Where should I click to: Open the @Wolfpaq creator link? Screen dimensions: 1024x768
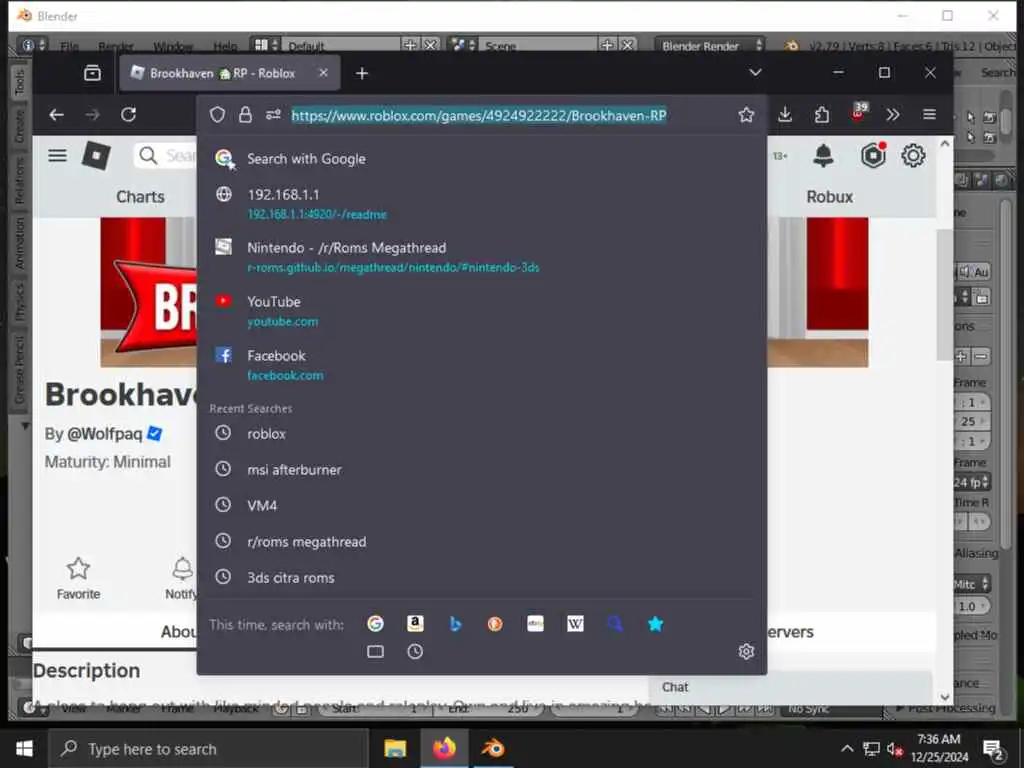104,434
